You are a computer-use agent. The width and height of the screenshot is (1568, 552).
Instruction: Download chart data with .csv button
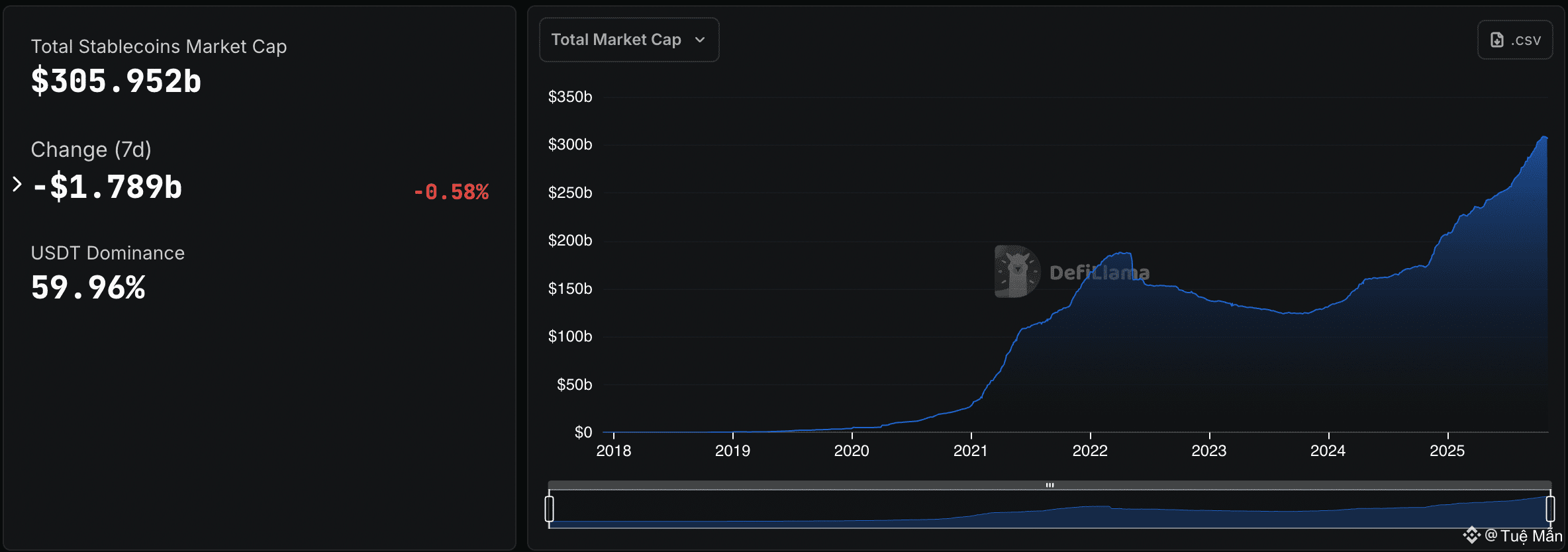point(1514,40)
